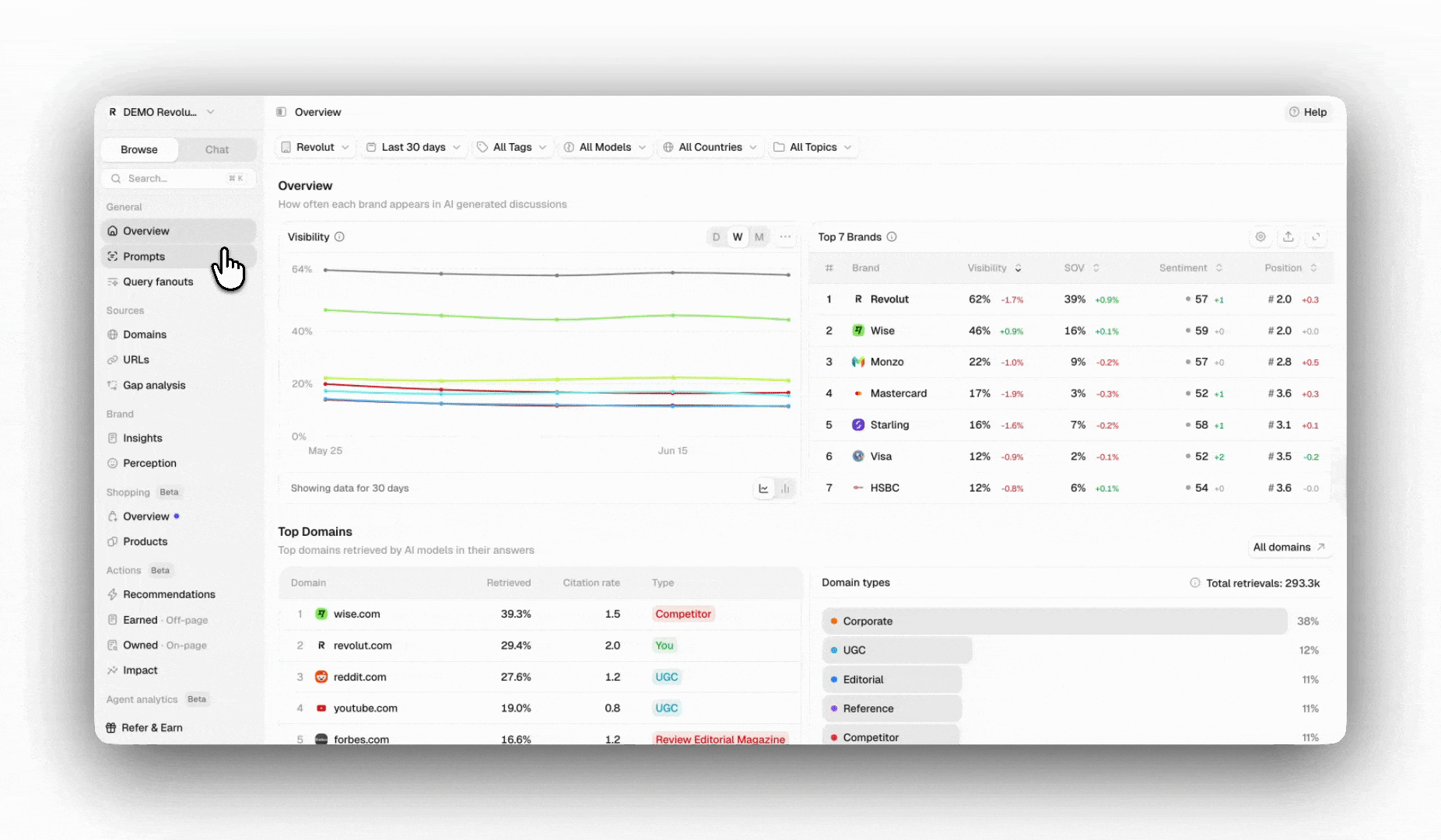Open the three-dot menu on Visibility chart
The width and height of the screenshot is (1441, 840).
785,237
